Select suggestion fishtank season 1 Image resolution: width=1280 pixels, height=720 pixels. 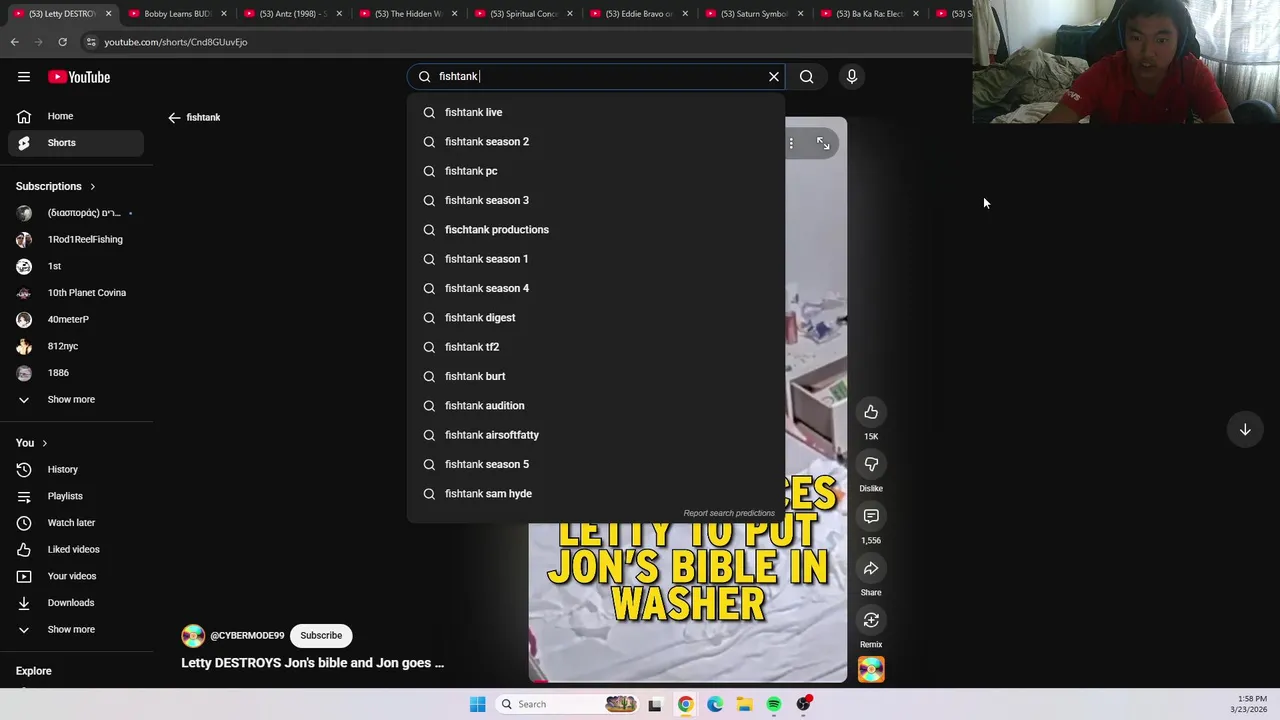tap(596, 259)
